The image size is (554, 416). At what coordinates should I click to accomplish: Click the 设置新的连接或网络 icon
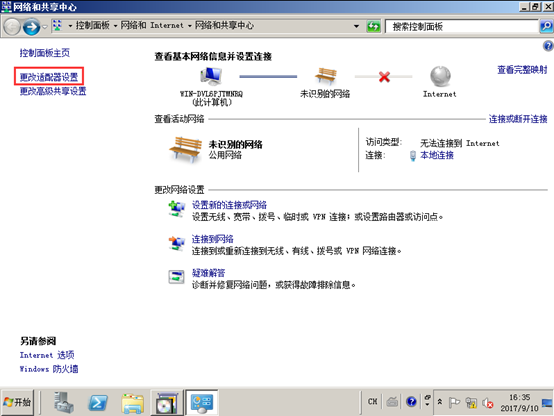tap(177, 209)
